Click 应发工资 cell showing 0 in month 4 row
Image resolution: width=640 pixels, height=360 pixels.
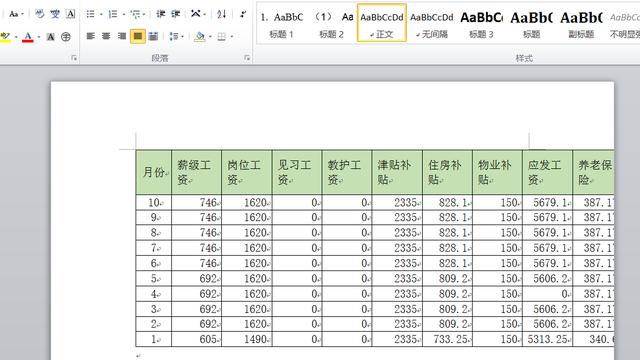pyautogui.click(x=547, y=294)
